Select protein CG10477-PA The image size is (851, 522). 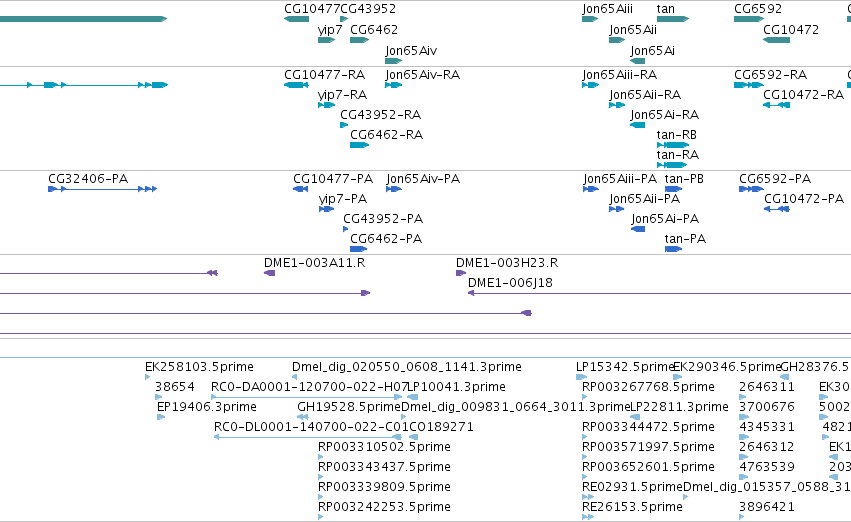[333, 179]
